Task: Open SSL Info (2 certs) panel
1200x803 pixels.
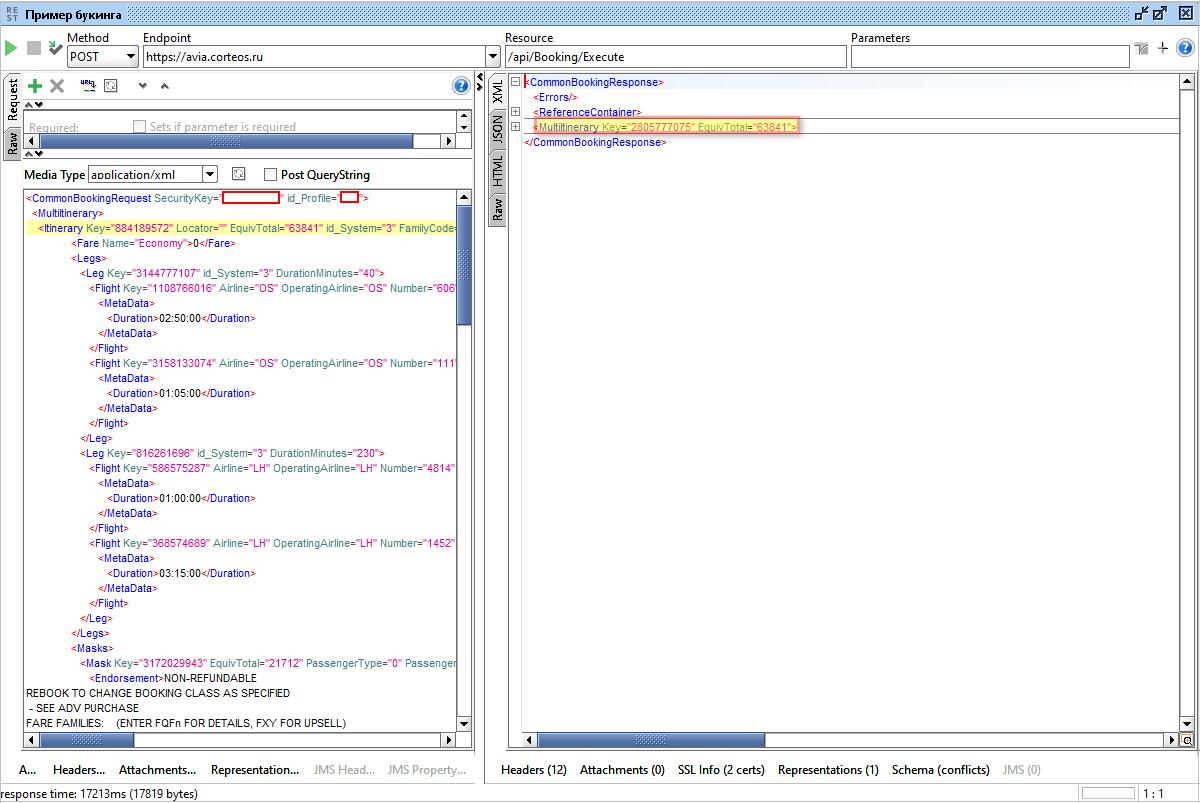Action: [720, 770]
